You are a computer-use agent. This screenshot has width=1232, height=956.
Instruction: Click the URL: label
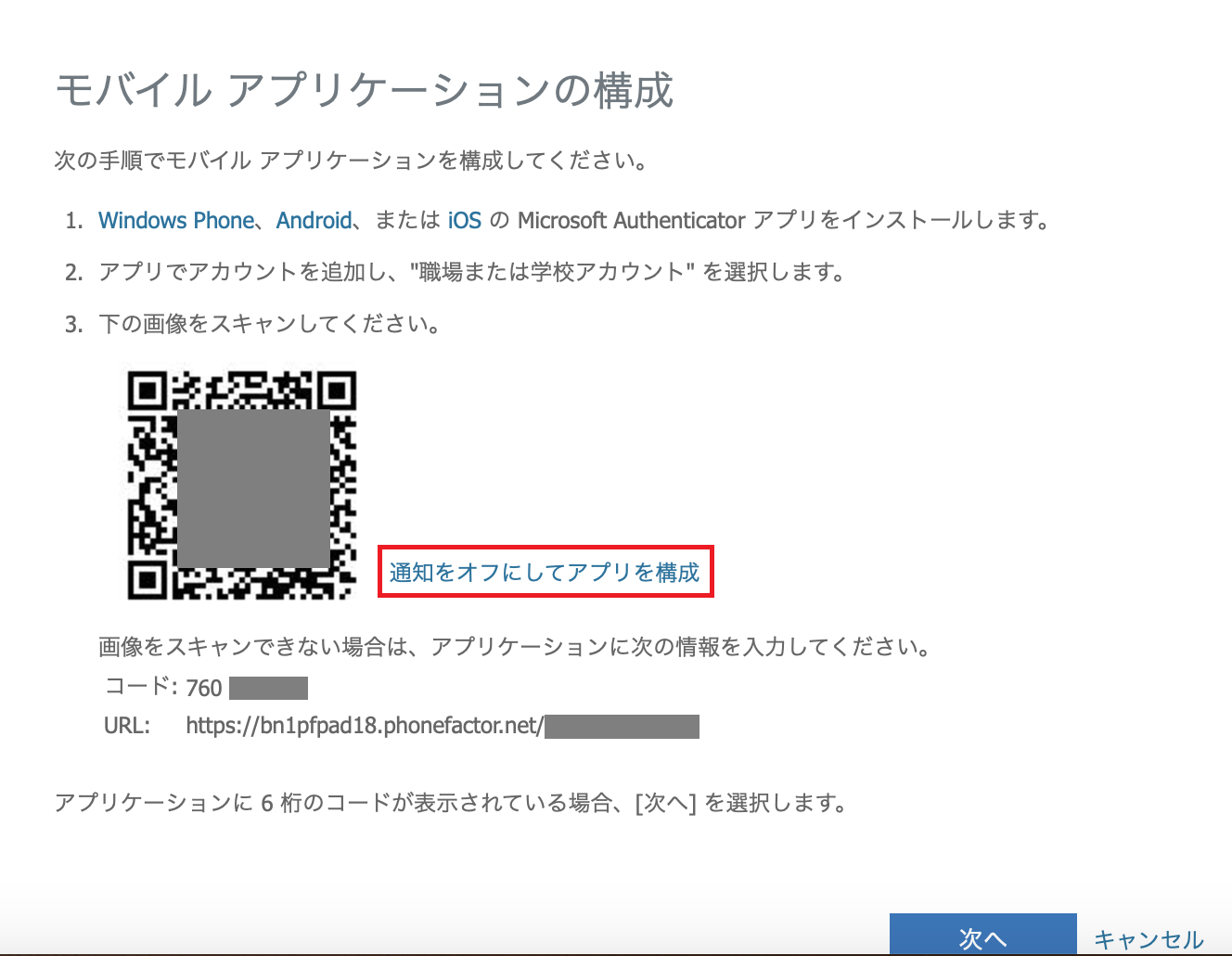(x=127, y=726)
